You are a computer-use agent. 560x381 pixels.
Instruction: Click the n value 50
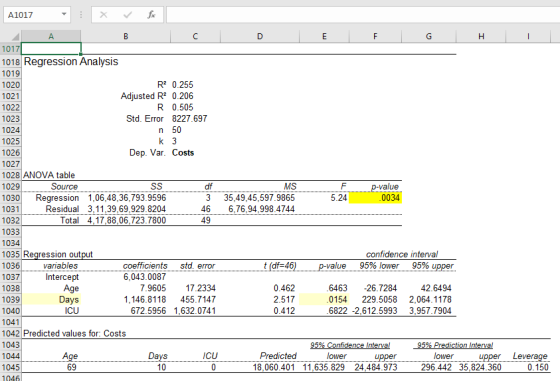point(176,130)
